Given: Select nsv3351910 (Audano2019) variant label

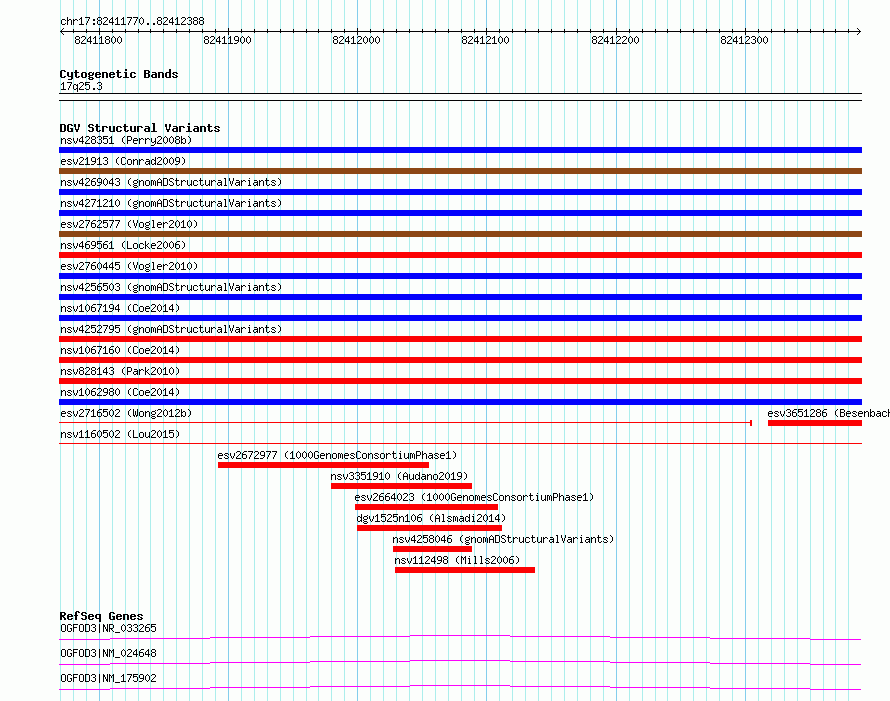Looking at the screenshot, I should (x=400, y=476).
